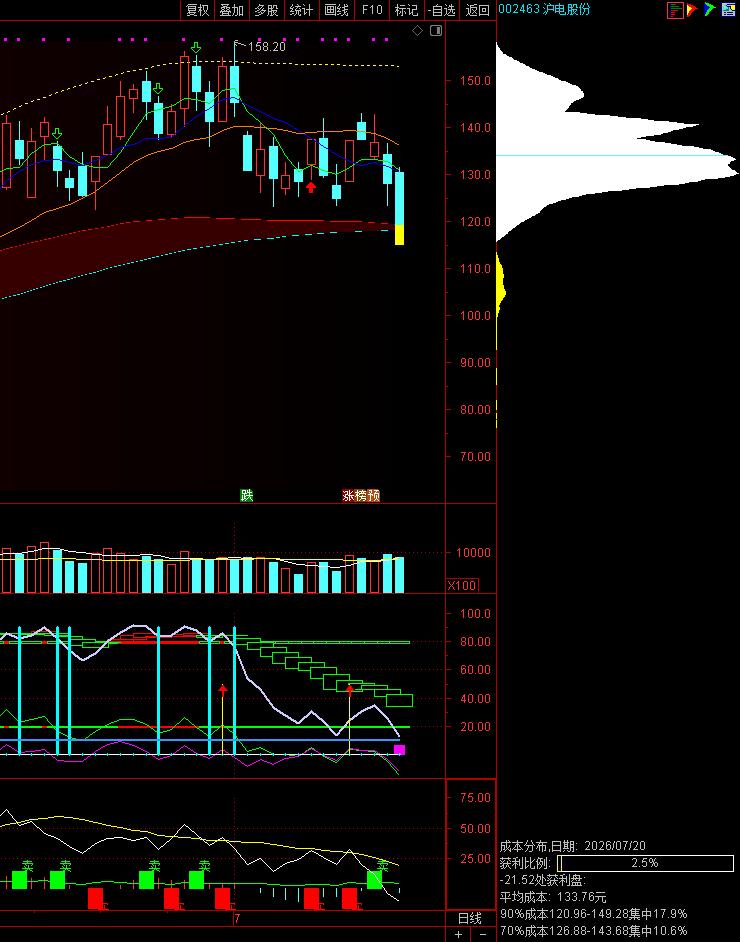Screen dimensions: 740x942
Task: Open F10 company info
Action: point(372,10)
